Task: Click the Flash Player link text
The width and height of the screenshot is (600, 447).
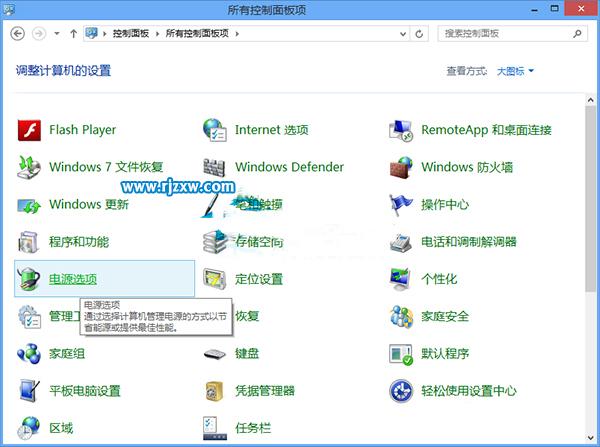Action: click(82, 130)
